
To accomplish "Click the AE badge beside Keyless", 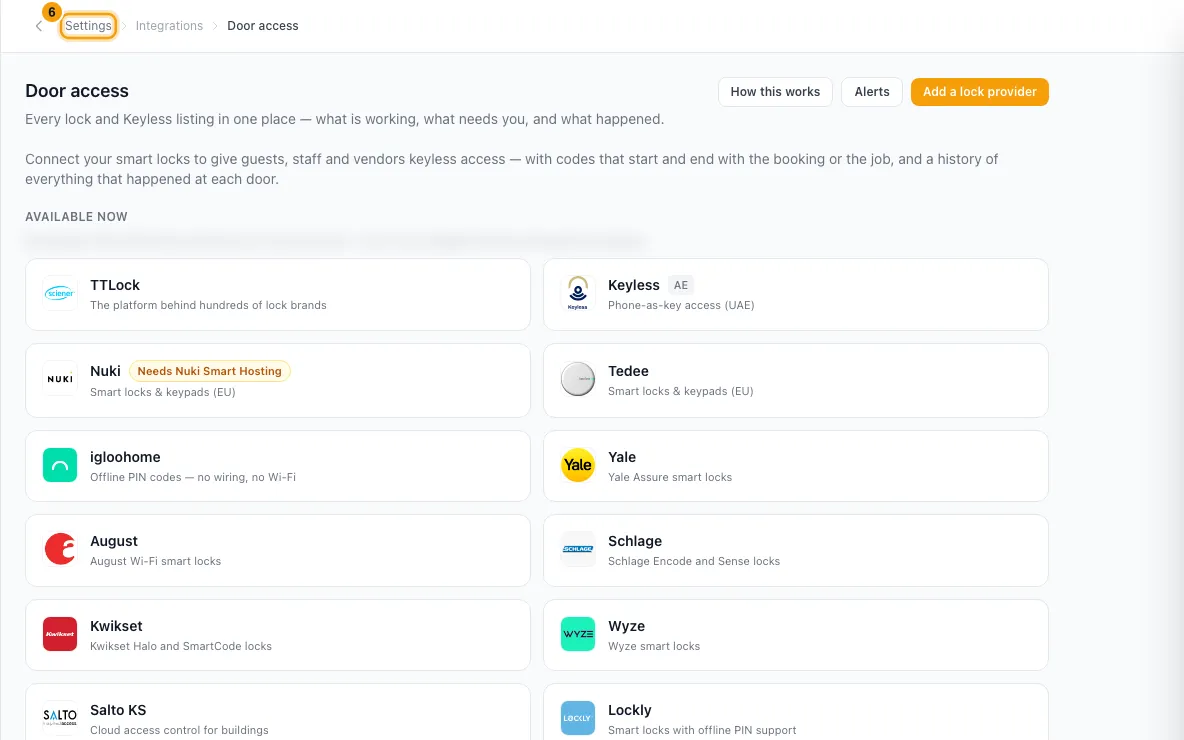I will [x=681, y=285].
